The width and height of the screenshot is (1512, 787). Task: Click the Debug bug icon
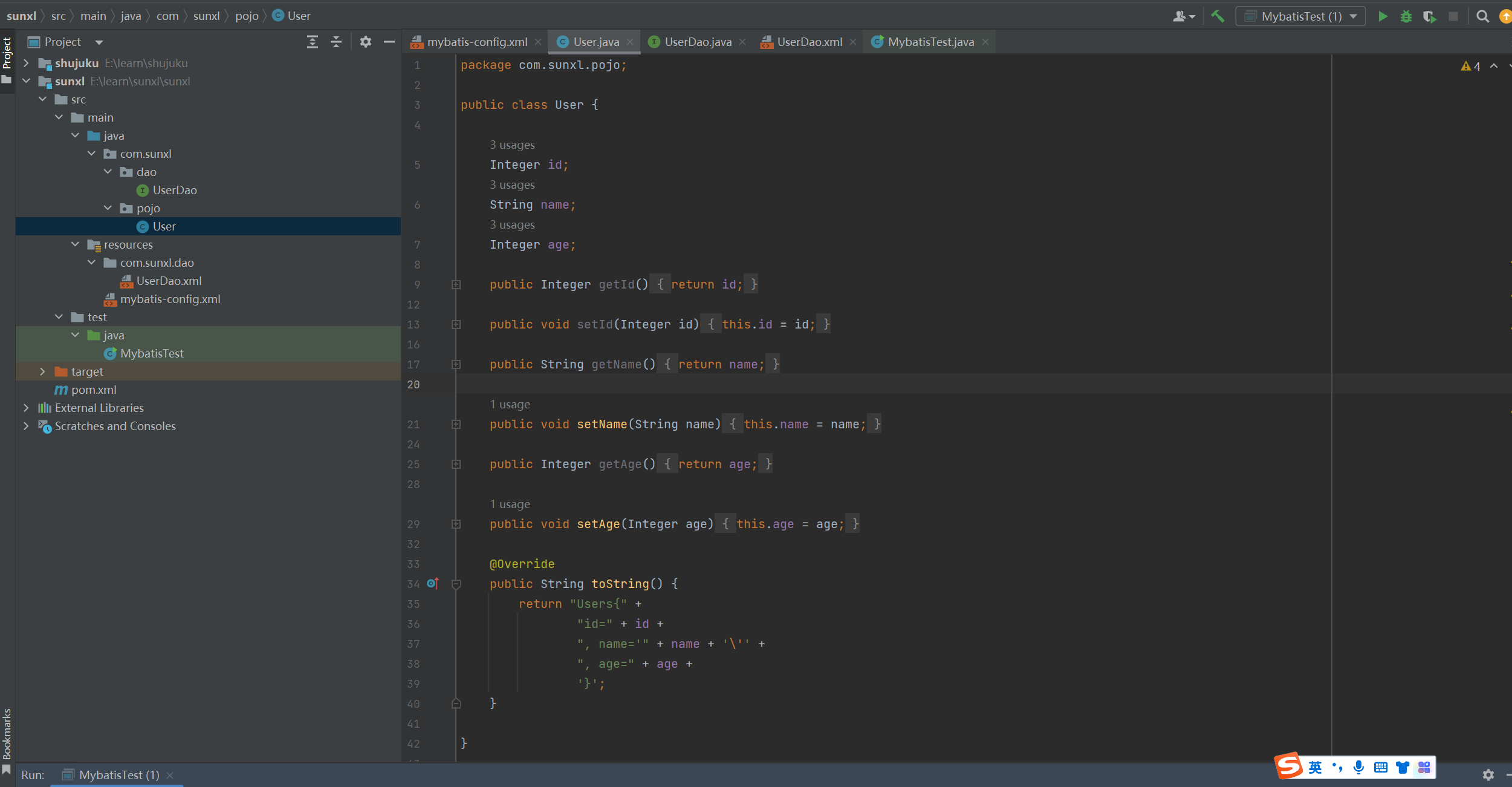(1406, 16)
